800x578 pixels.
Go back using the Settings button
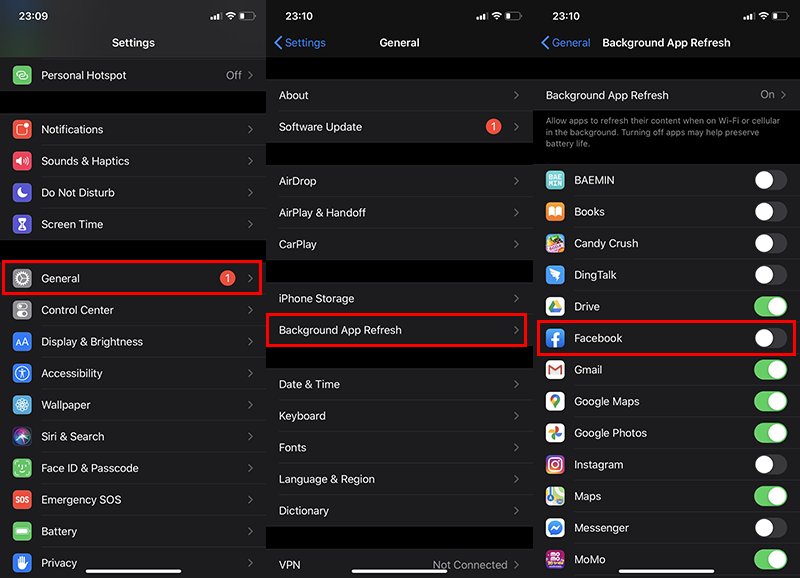coord(300,43)
